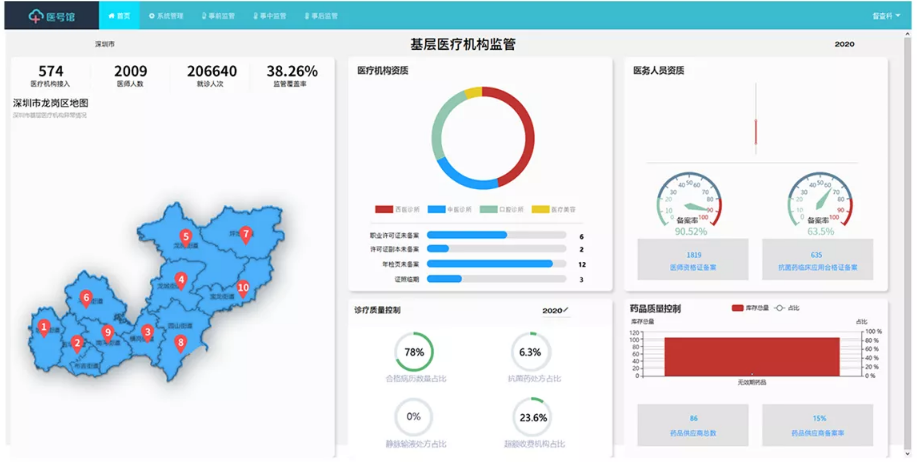Screen dimensions: 917x462
Task: Open the 事中监管 menu
Action: (269, 16)
